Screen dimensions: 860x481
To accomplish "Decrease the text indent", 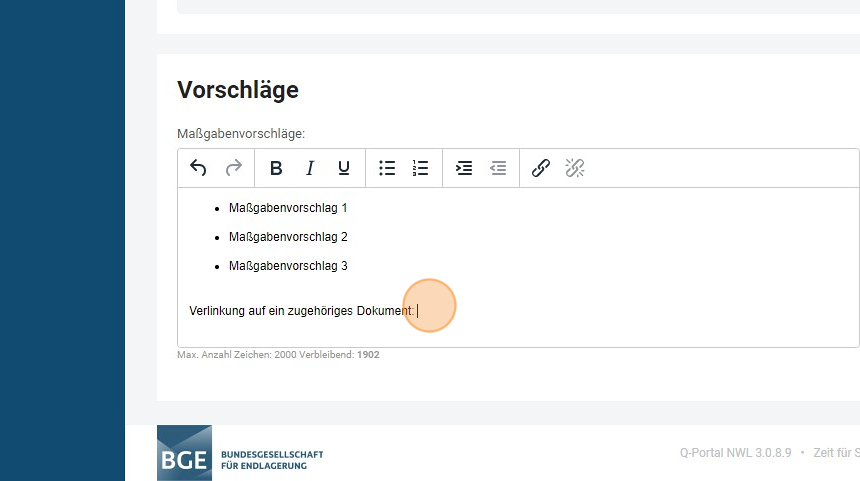I will click(498, 168).
